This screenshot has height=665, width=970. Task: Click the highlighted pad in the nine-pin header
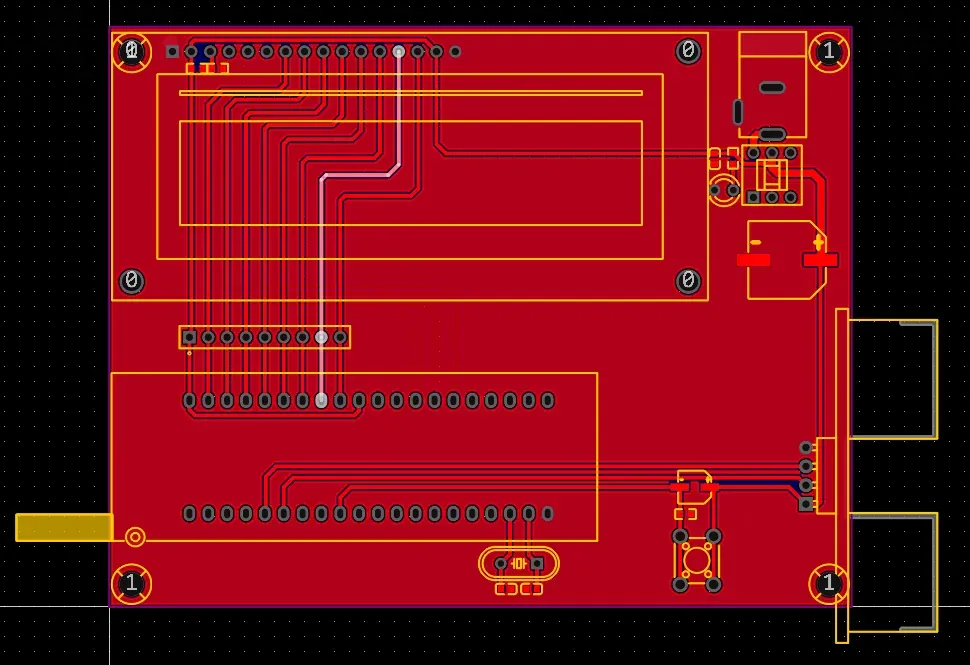(x=321, y=337)
